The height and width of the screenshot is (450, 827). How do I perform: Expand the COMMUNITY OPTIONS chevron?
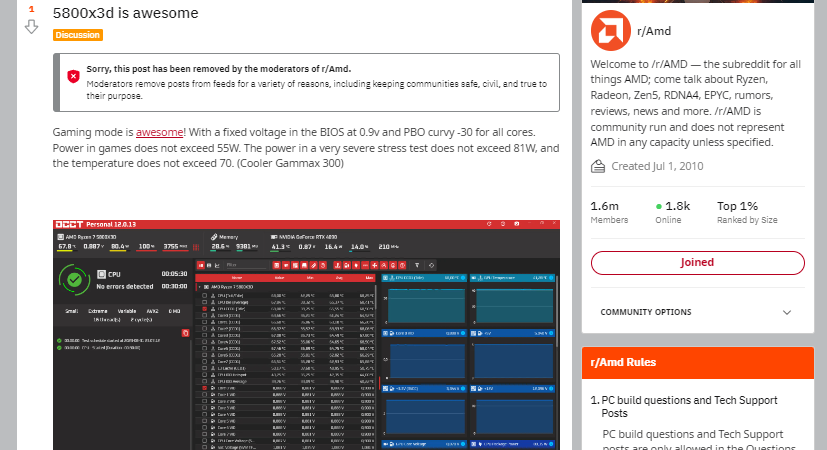(787, 312)
